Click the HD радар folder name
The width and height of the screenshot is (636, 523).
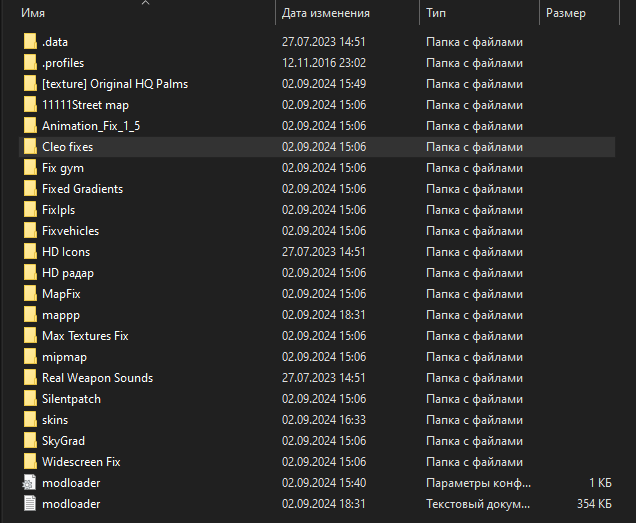point(68,273)
